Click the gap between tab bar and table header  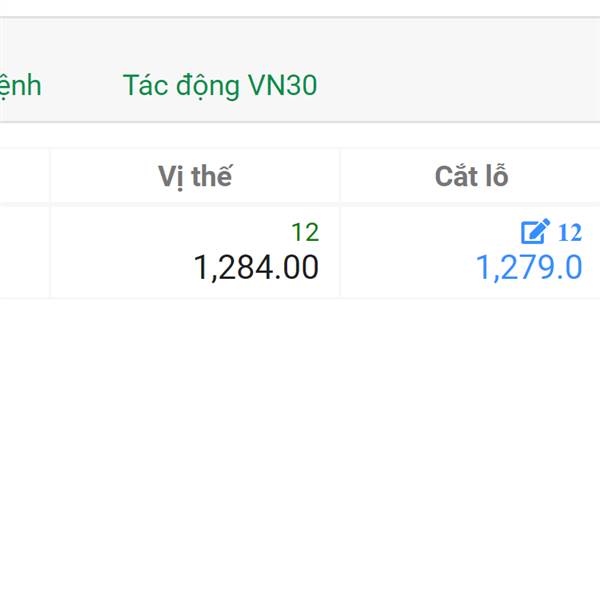tap(300, 136)
